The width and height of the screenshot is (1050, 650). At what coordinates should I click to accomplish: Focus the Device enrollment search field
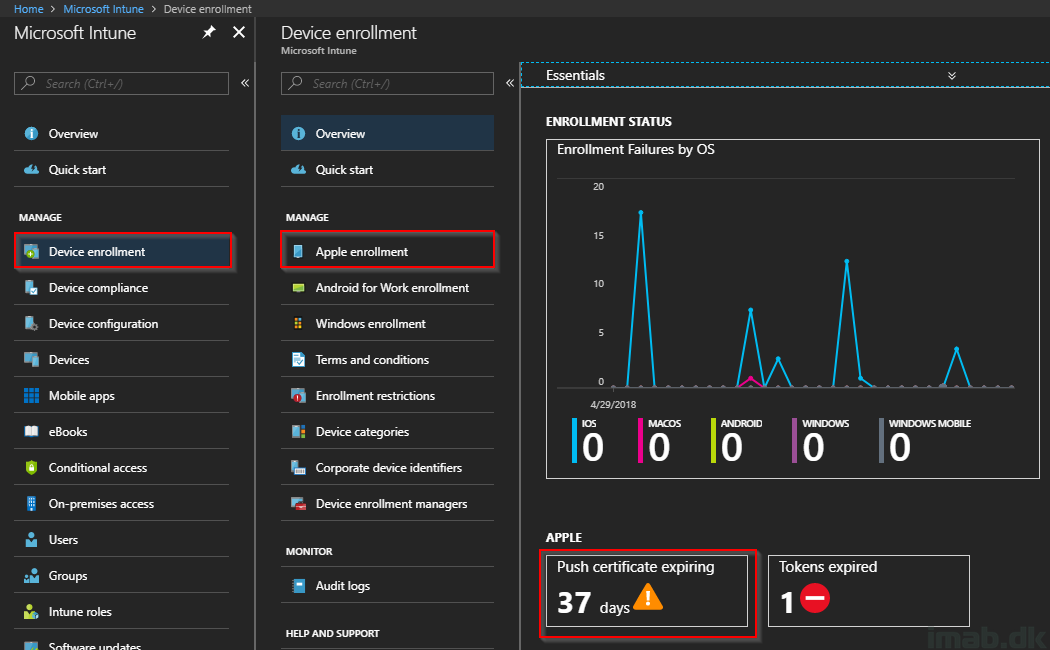pyautogui.click(x=388, y=84)
